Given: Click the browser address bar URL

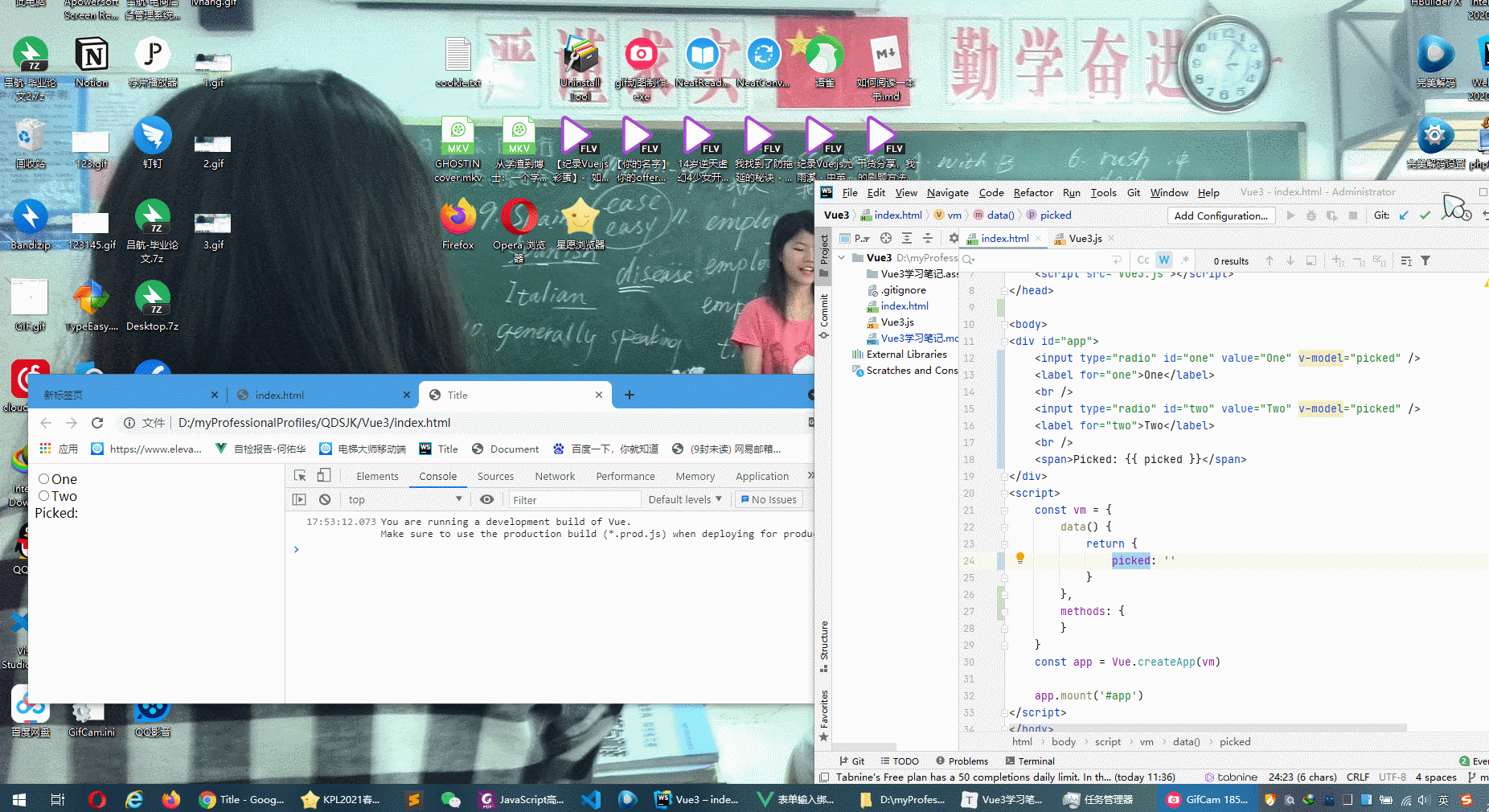Looking at the screenshot, I should pos(314,422).
